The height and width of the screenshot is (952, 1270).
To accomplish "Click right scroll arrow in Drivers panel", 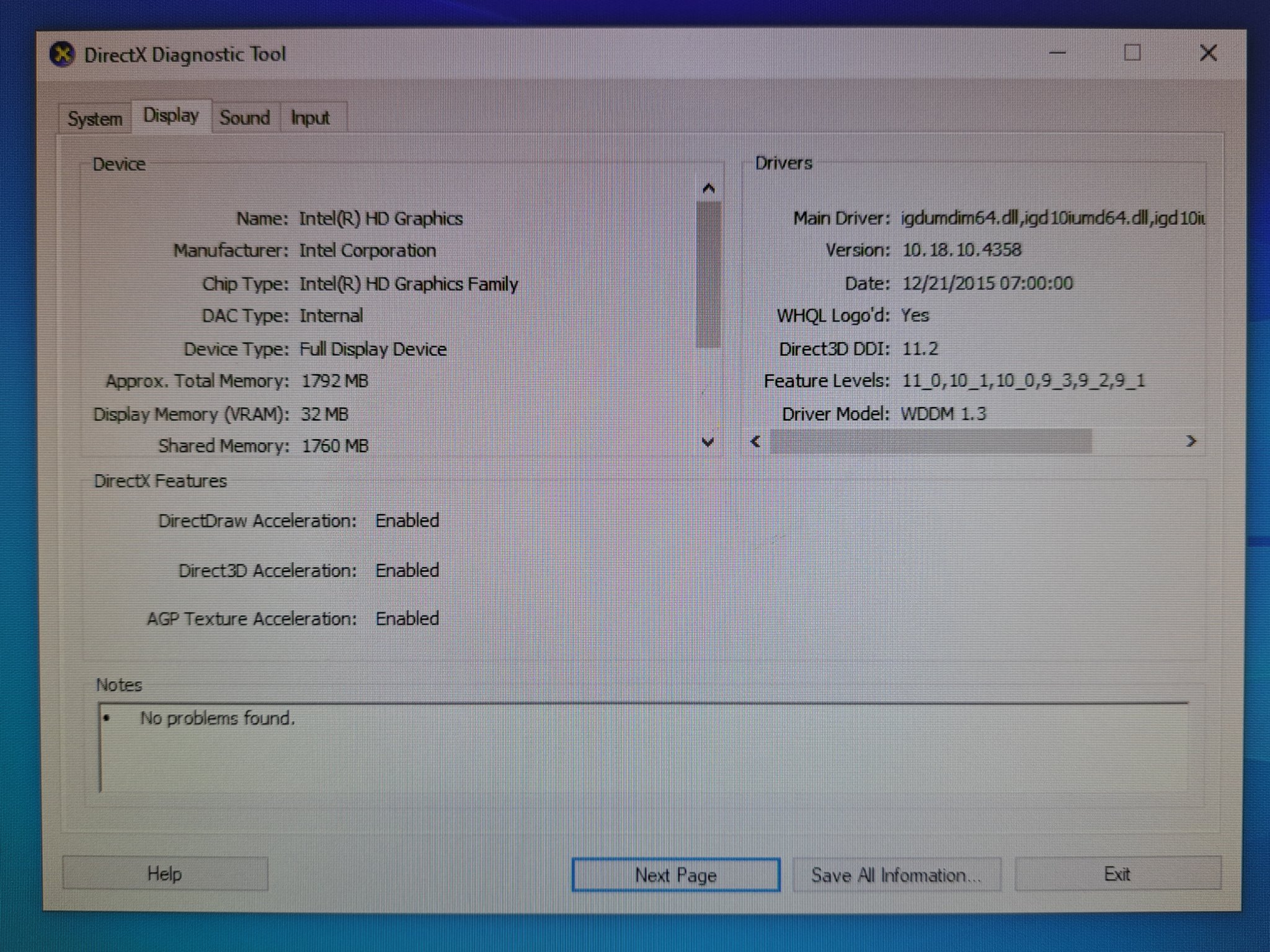I will [1191, 441].
